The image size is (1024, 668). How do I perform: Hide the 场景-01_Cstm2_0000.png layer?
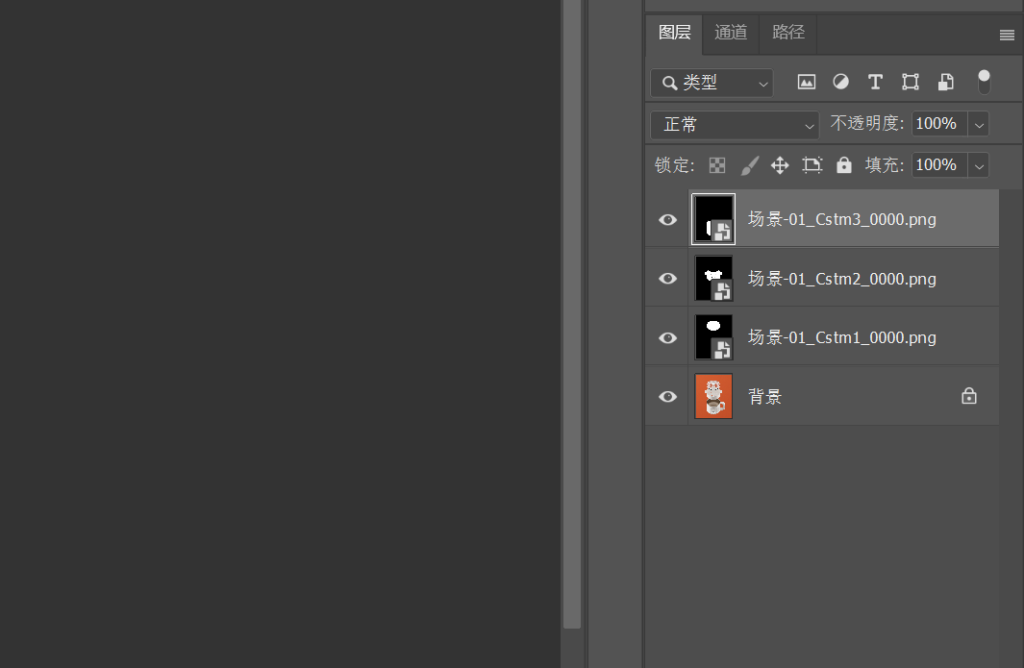667,278
